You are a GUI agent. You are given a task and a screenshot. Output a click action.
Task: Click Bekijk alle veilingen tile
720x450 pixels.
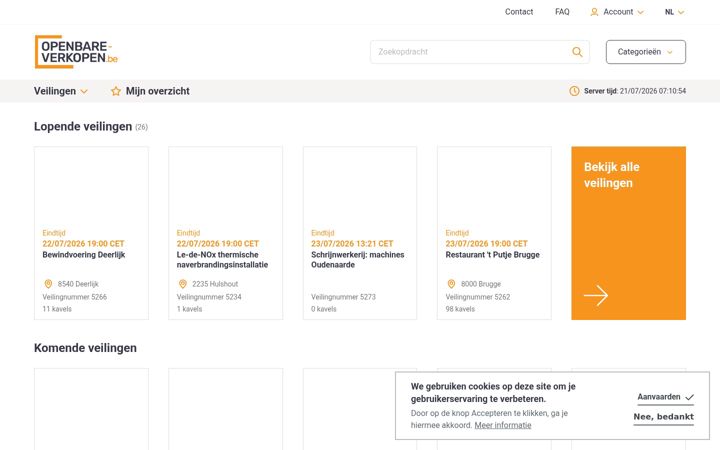628,233
